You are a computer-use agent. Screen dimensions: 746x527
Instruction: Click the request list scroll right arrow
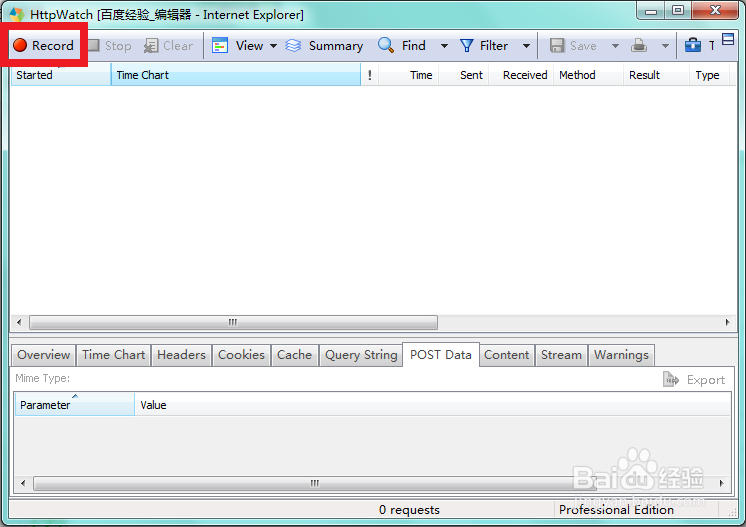click(x=727, y=322)
